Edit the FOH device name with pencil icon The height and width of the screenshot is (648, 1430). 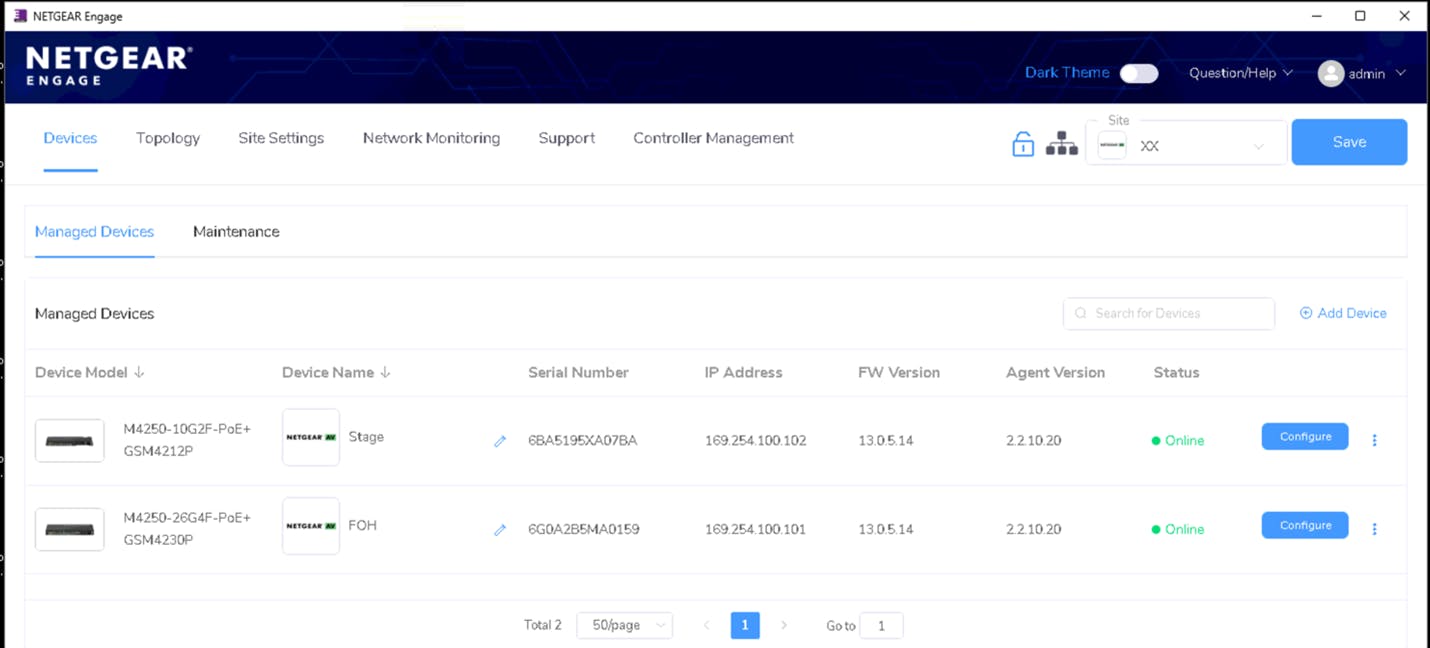(x=500, y=530)
